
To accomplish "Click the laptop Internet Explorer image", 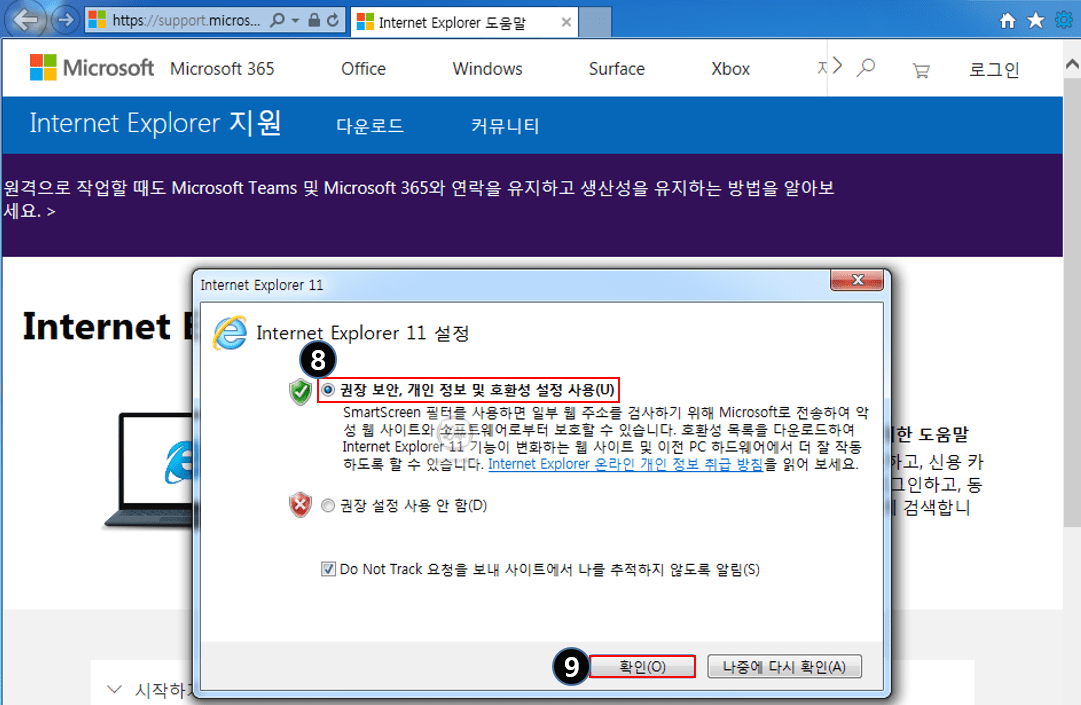I will tap(150, 471).
